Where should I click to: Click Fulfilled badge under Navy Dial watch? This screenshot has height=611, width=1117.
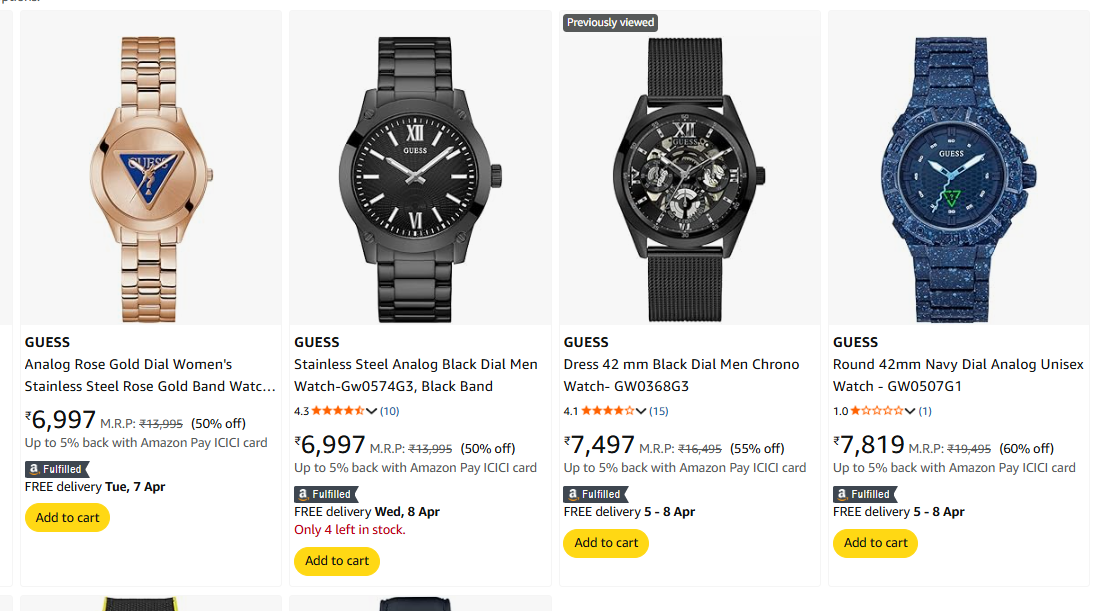(864, 494)
